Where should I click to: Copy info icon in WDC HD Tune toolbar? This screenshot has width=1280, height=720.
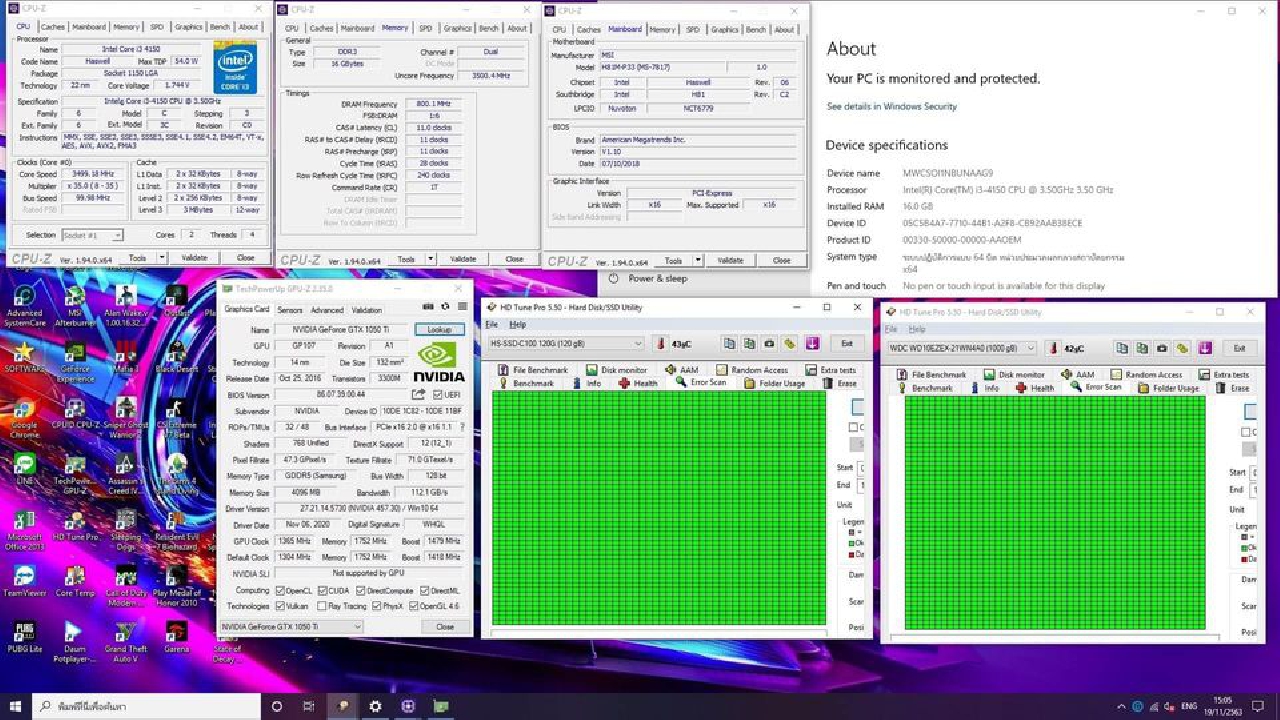point(1123,348)
